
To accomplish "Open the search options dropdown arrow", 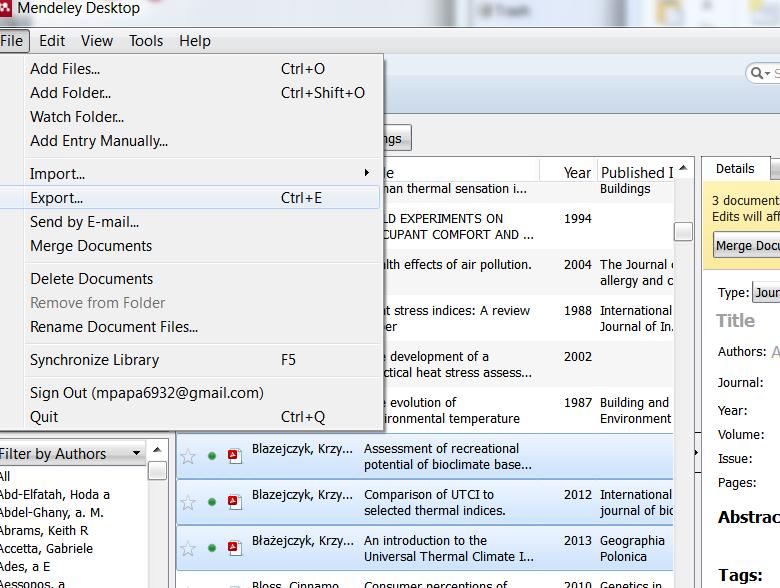I will (x=768, y=74).
